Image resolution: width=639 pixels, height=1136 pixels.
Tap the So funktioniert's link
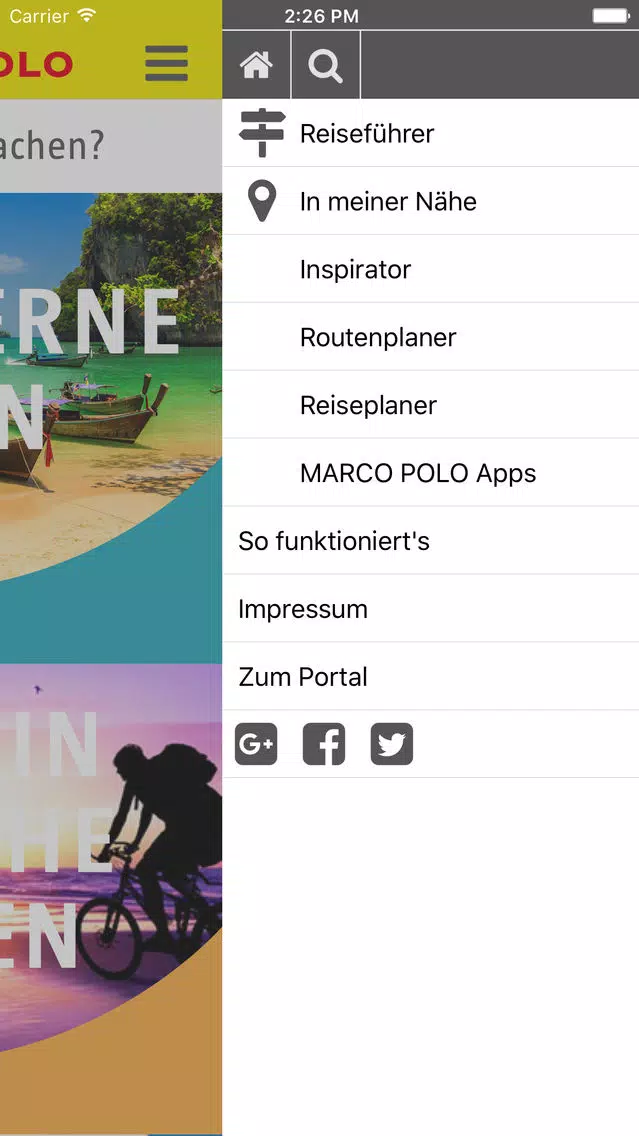pos(431,541)
